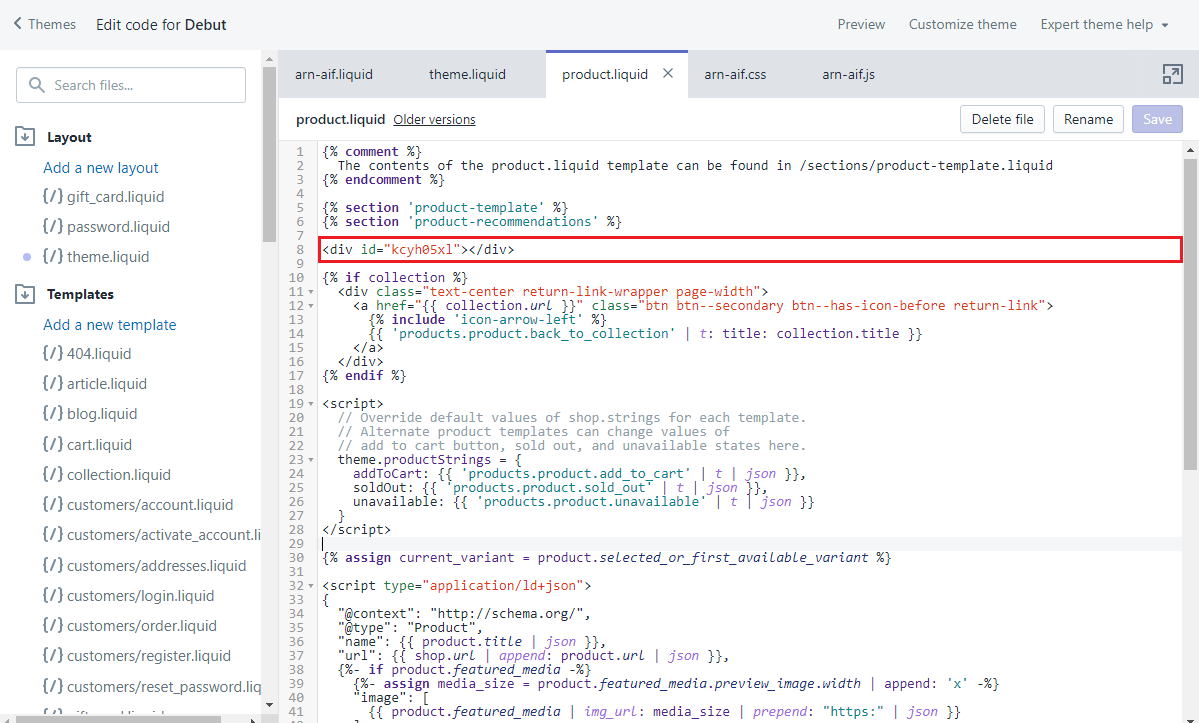Image resolution: width=1199 pixels, height=723 pixels.
Task: Collapse the Layout folder using its download-folder icon
Action: pyautogui.click(x=24, y=137)
